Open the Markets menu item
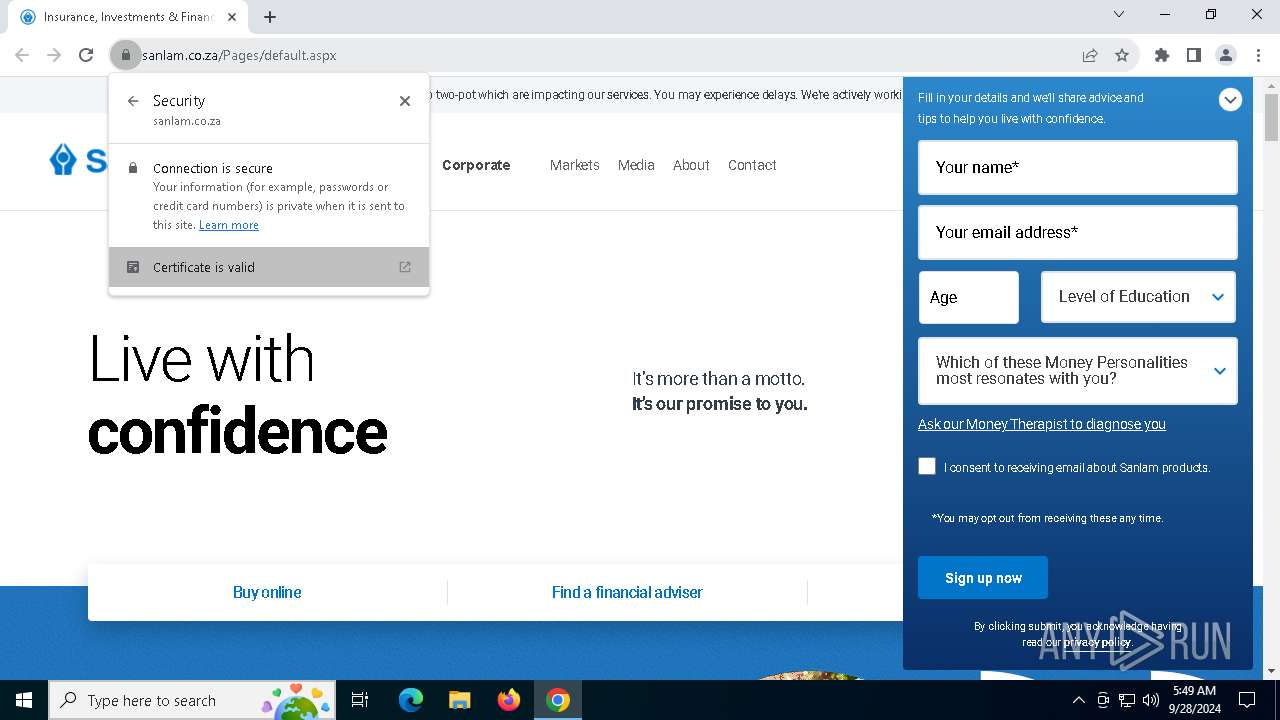This screenshot has width=1280, height=720. [575, 165]
